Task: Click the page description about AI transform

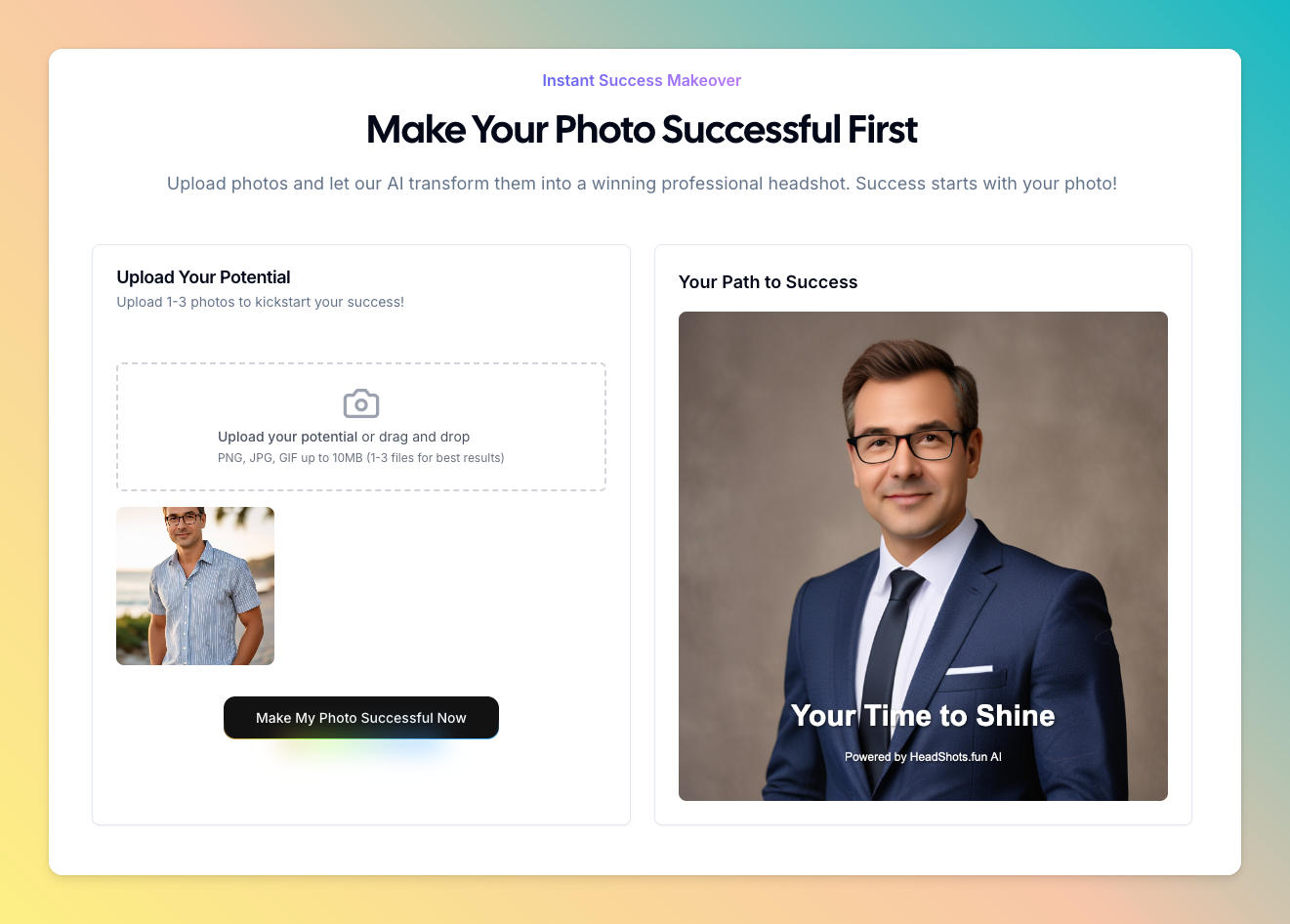Action: click(642, 184)
